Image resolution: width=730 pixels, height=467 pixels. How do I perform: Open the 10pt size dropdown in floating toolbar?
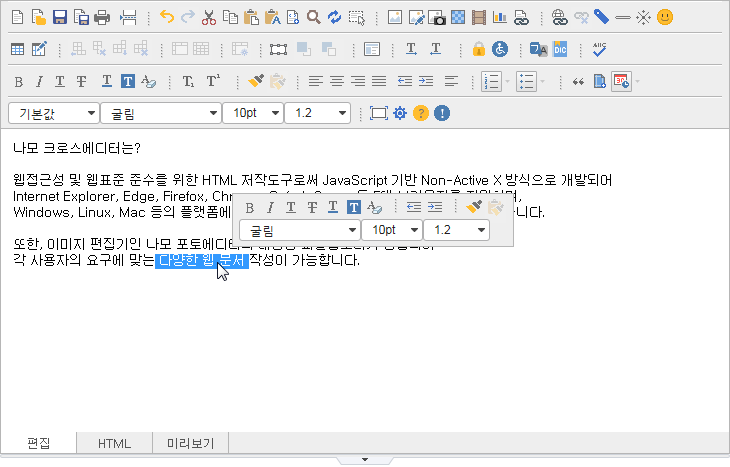pos(392,230)
